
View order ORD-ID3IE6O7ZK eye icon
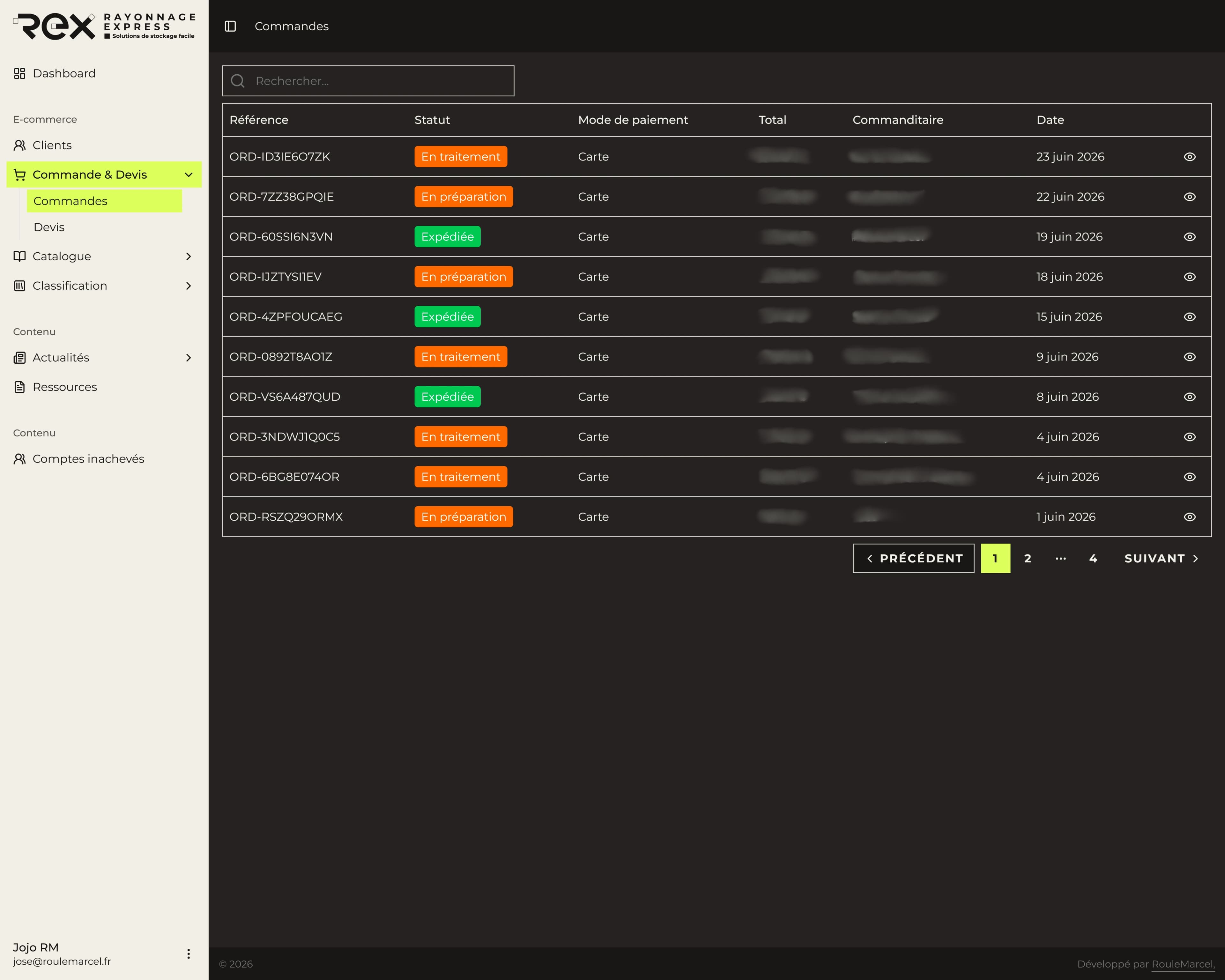tap(1190, 157)
